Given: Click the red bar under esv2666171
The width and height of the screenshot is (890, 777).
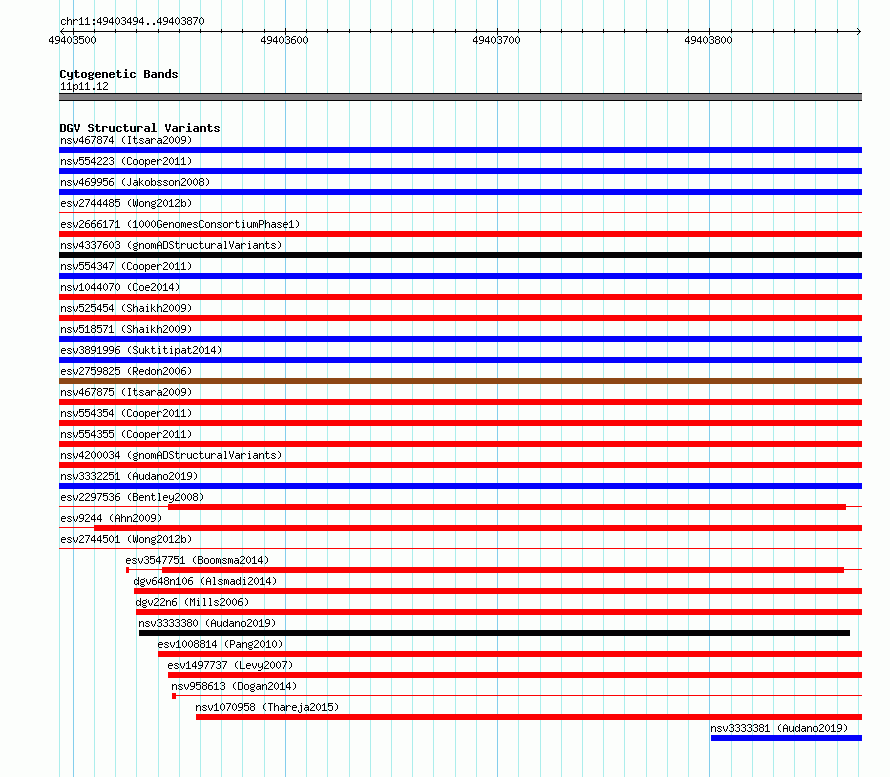Looking at the screenshot, I should (460, 234).
